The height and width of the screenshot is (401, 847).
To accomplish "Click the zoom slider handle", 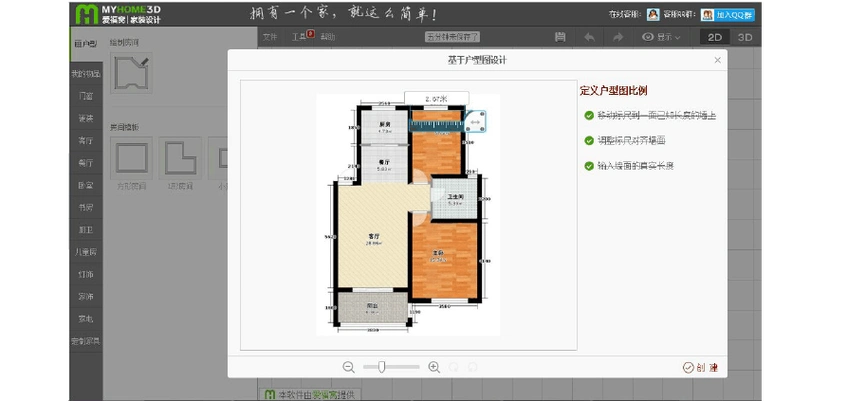I will [x=382, y=367].
